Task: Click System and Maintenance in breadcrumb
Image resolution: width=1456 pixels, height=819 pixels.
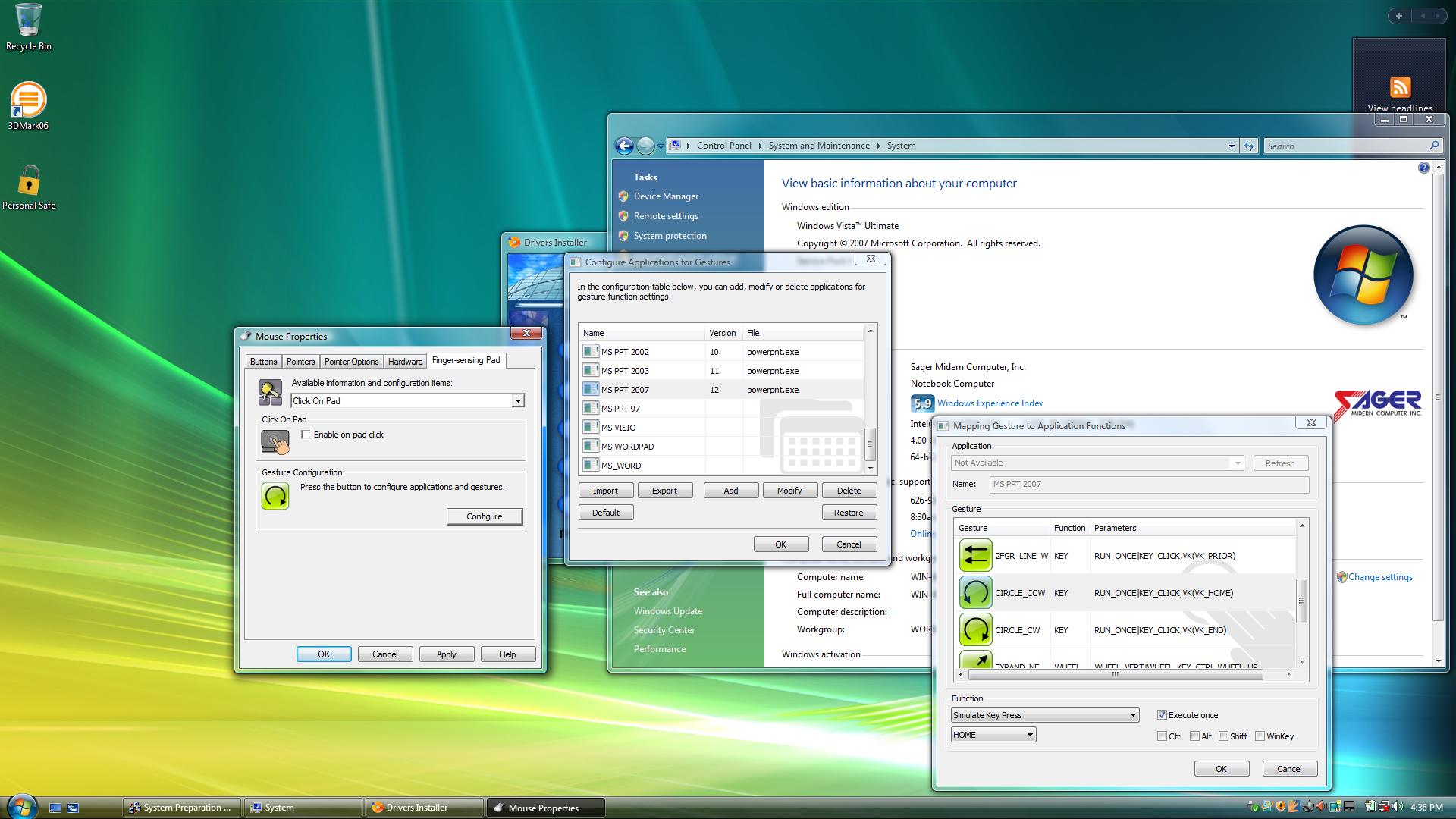Action: (x=819, y=146)
